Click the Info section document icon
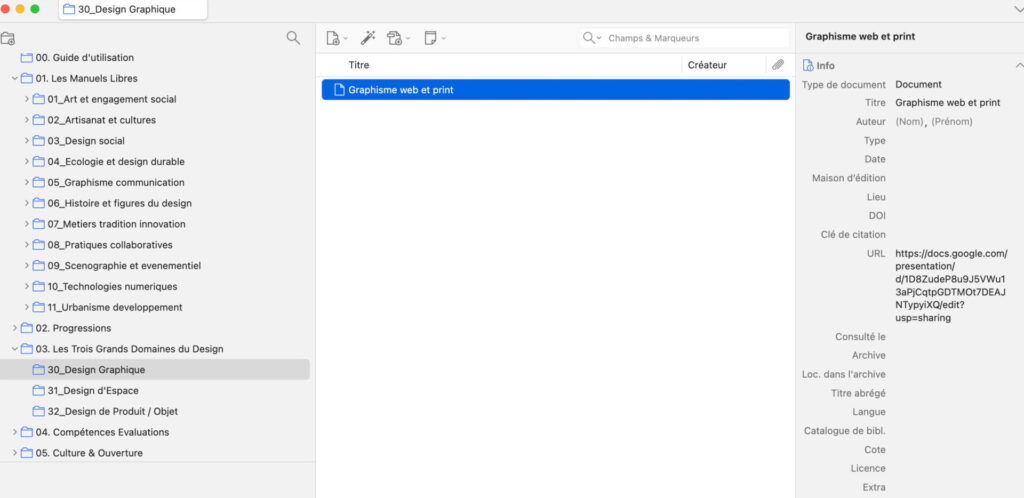The image size is (1024, 498). (808, 65)
